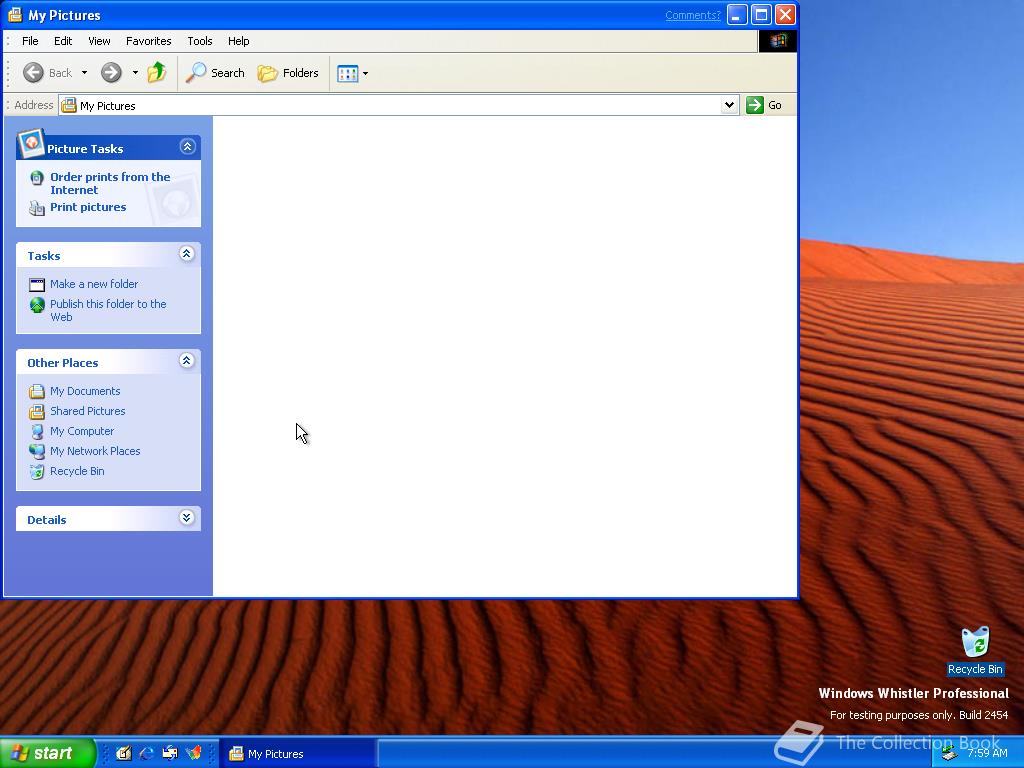Click the third Quick Launch icon

170,754
